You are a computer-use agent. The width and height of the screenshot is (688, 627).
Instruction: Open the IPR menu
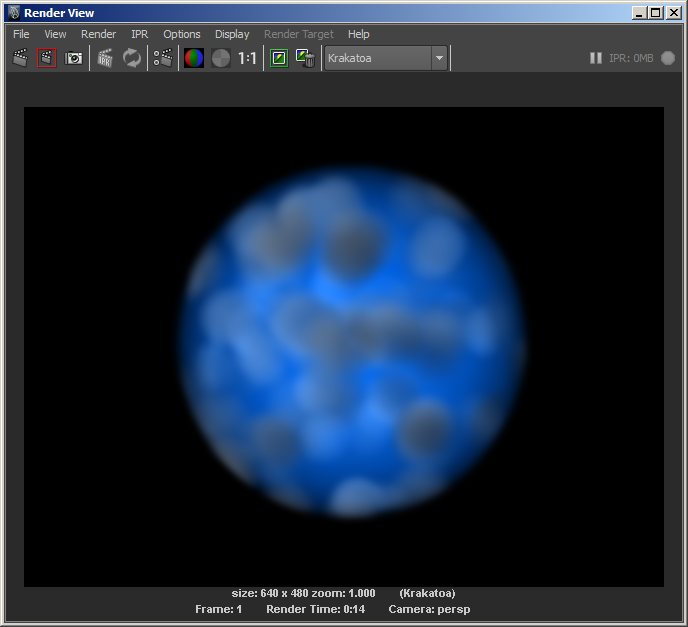(x=140, y=34)
